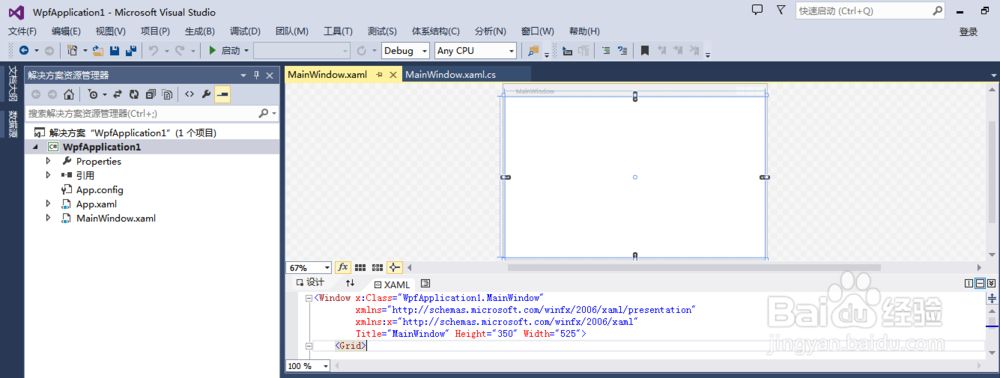Close the MainWindow.xaml tab
The width and height of the screenshot is (1000, 378).
point(393,75)
